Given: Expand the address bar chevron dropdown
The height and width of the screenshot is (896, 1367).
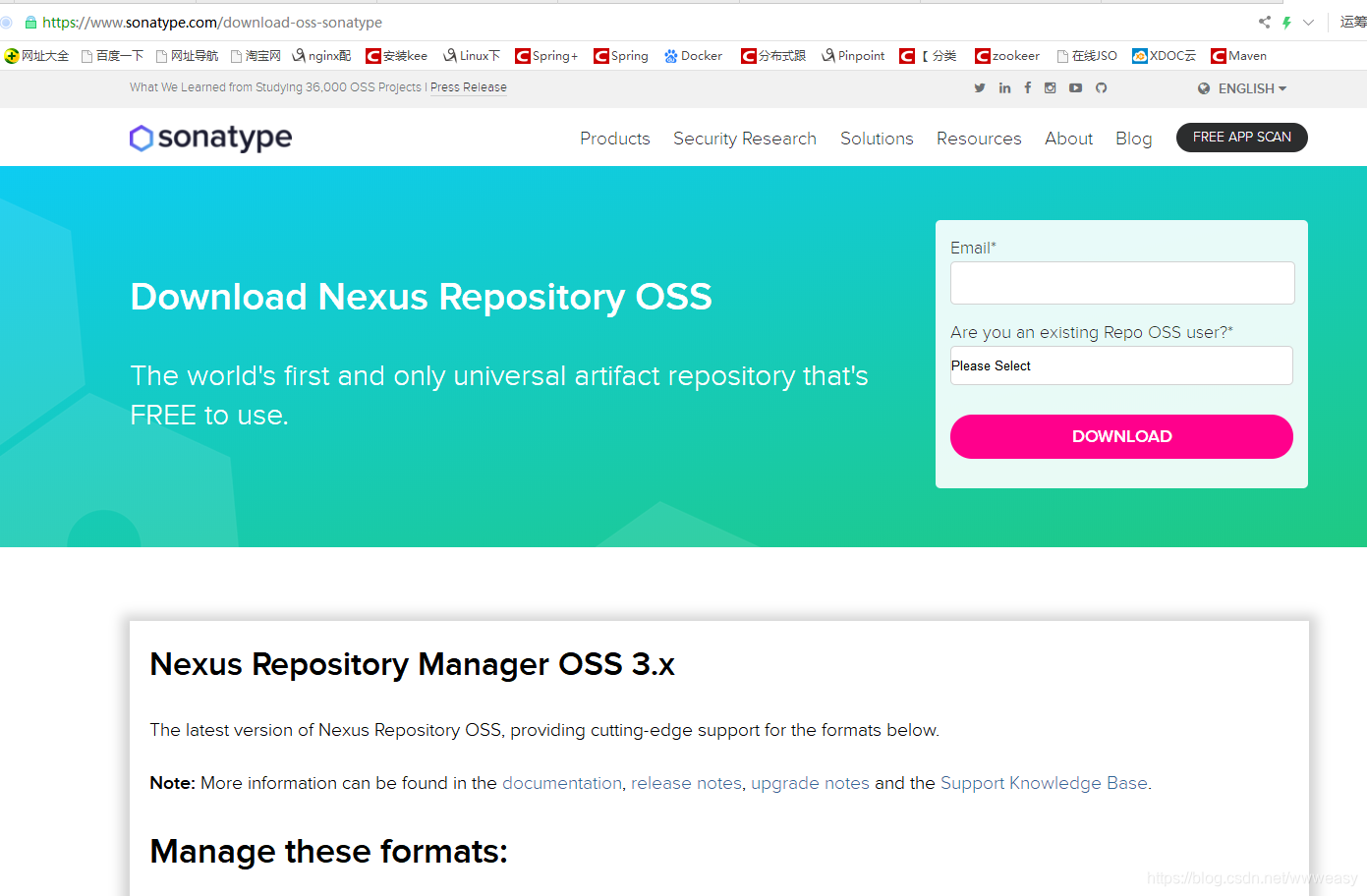Looking at the screenshot, I should (x=1309, y=22).
